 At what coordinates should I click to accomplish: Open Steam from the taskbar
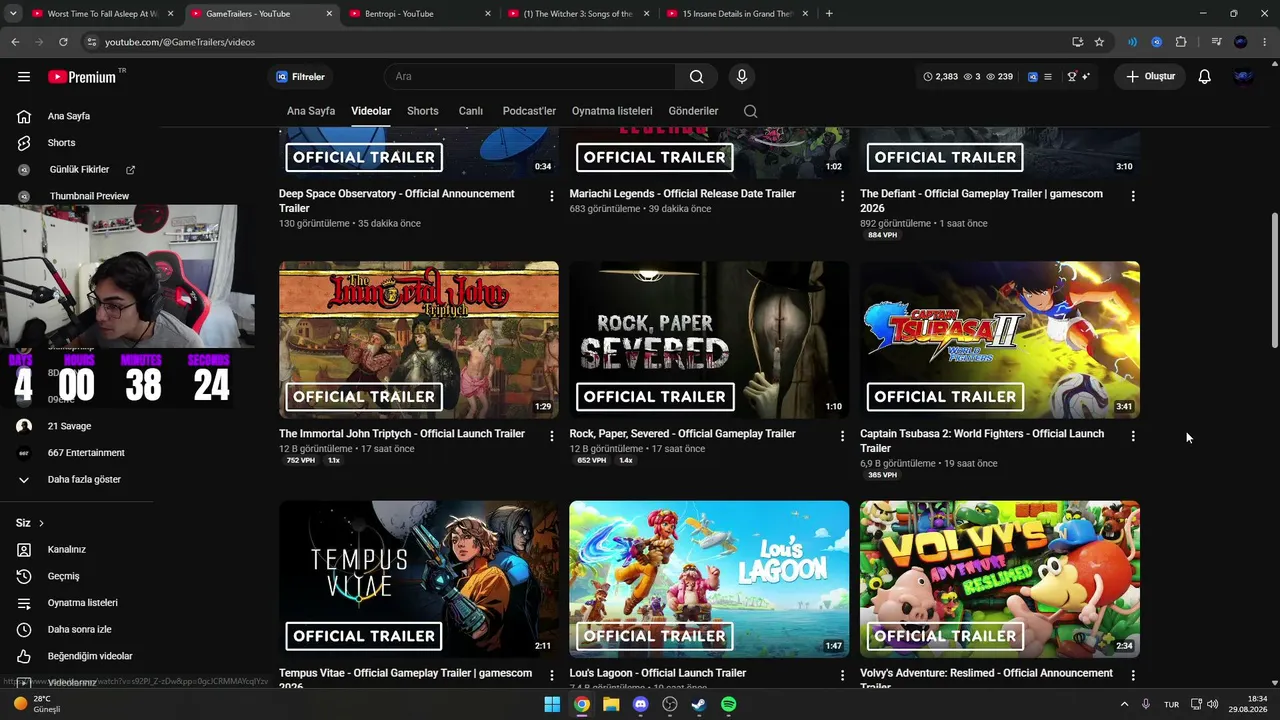click(699, 704)
